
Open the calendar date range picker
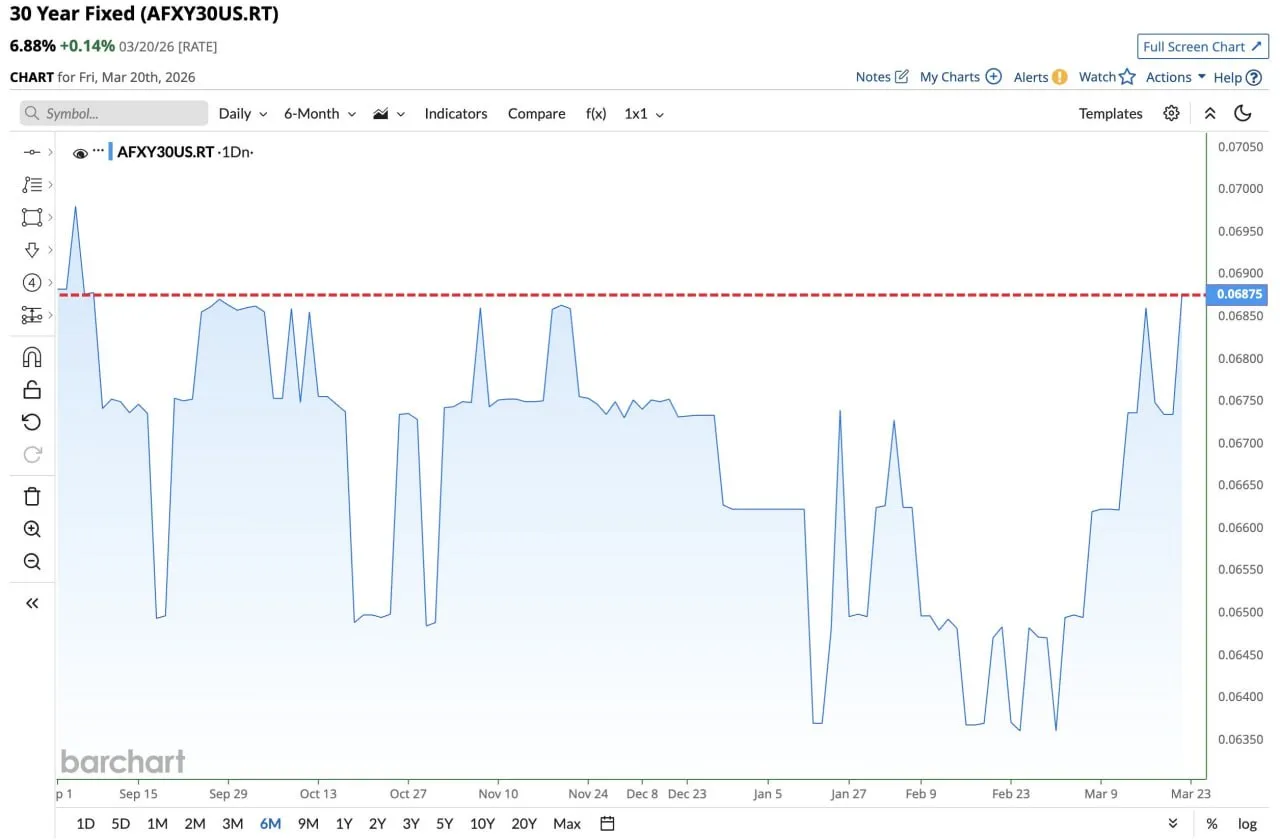[x=607, y=824]
